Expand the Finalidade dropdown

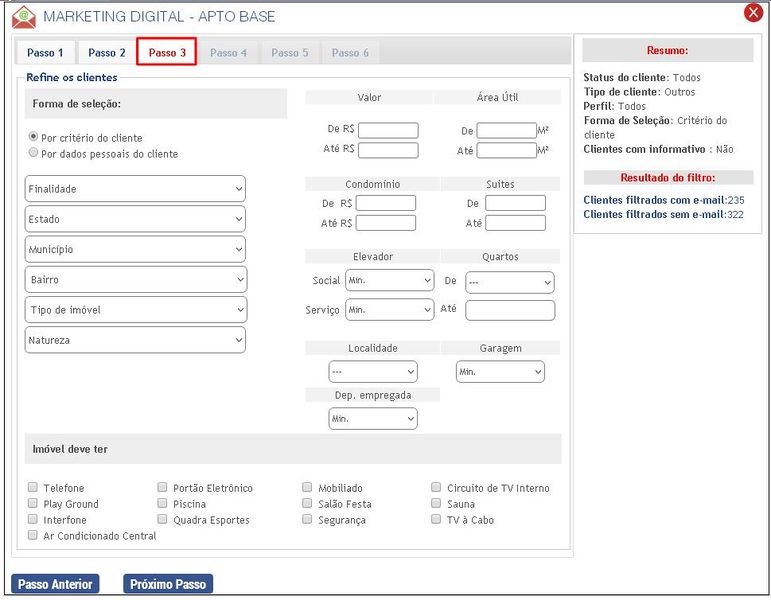pyautogui.click(x=135, y=189)
